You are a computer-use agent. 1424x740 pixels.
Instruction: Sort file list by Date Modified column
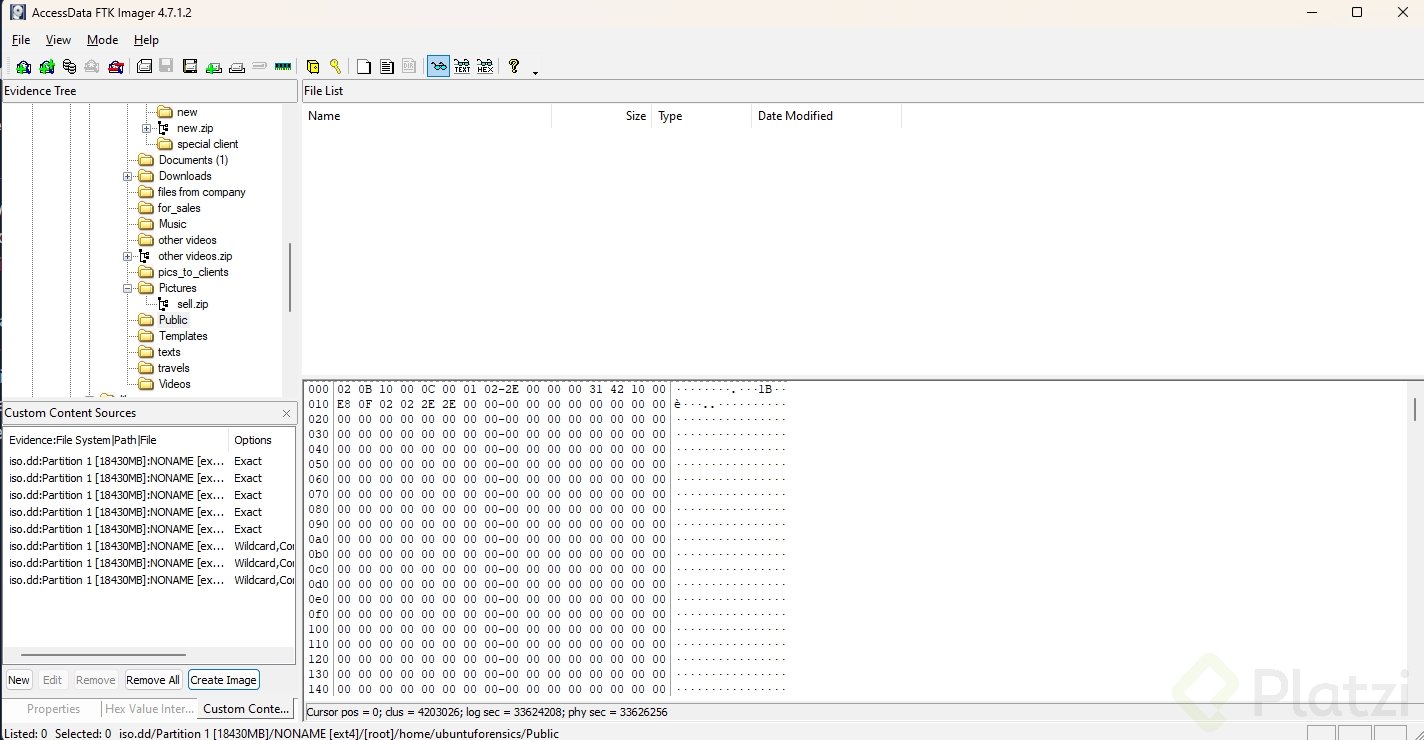[x=827, y=116]
